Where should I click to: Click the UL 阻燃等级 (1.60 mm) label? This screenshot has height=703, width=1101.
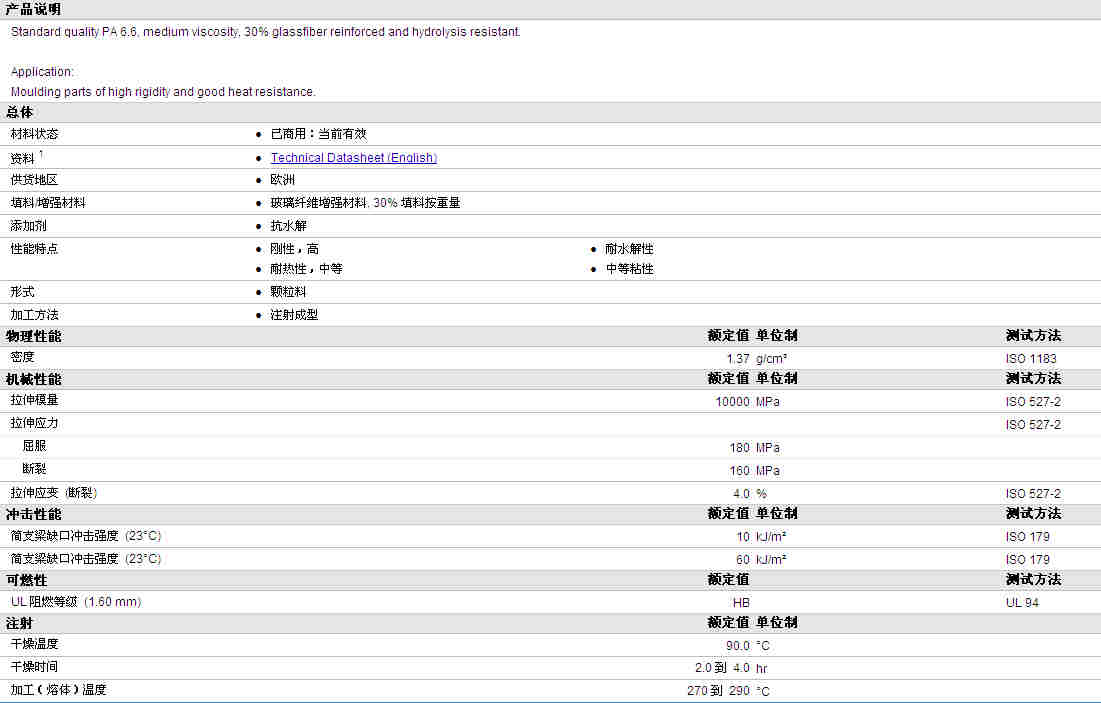(76, 602)
